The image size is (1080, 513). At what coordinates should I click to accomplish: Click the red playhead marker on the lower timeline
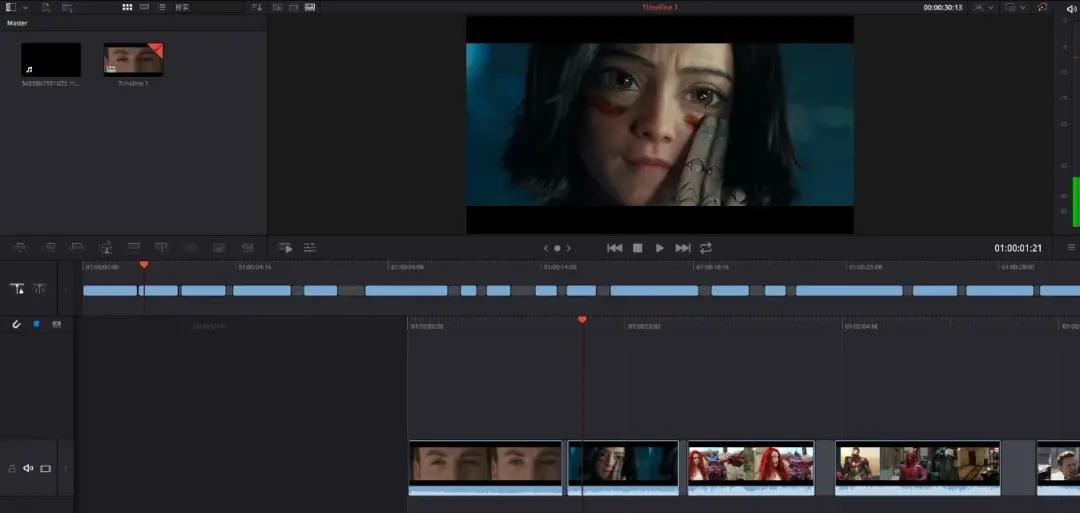point(582,320)
